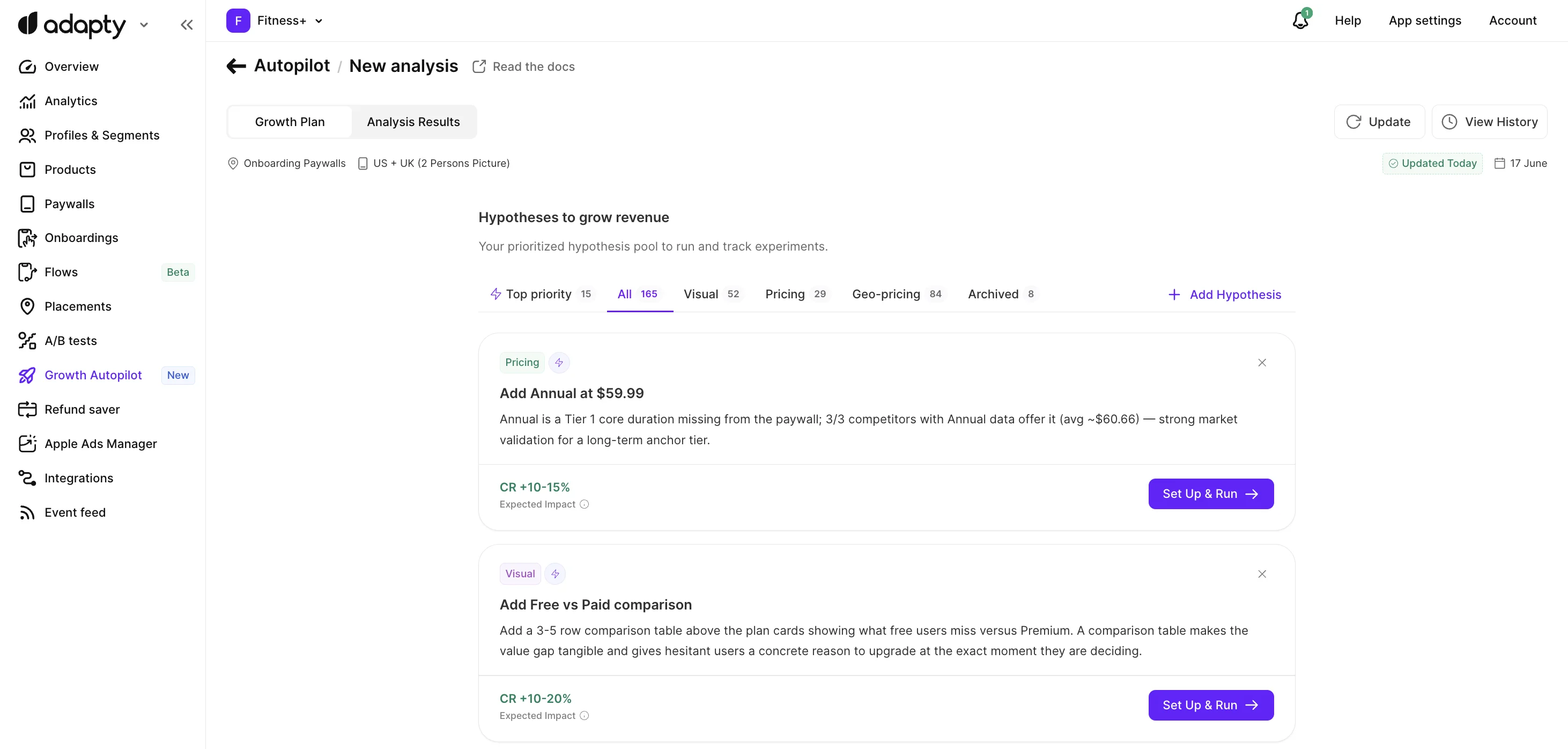
Task: Select the A/B tests icon
Action: click(x=27, y=341)
